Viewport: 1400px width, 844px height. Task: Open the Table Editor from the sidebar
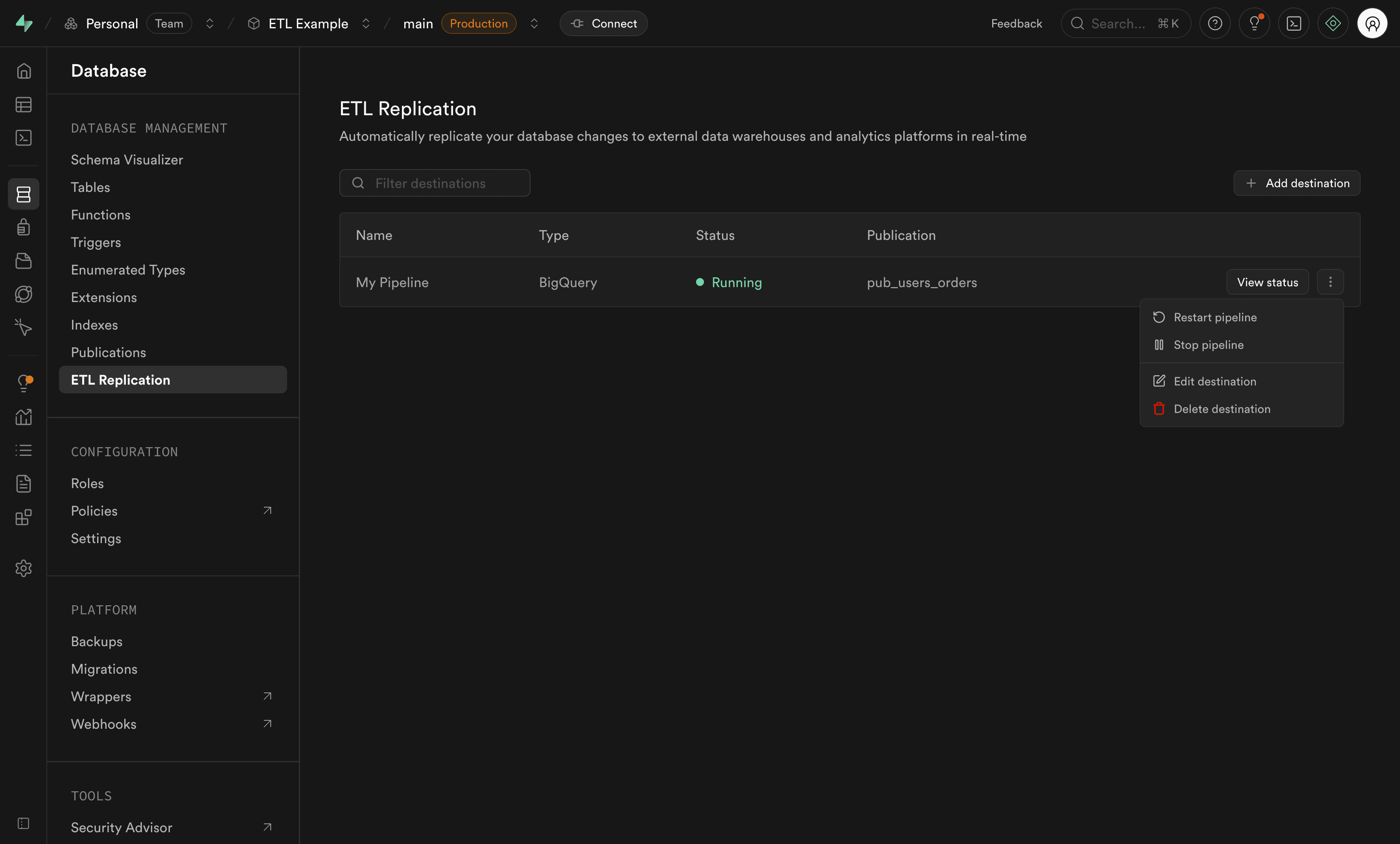coord(23,105)
